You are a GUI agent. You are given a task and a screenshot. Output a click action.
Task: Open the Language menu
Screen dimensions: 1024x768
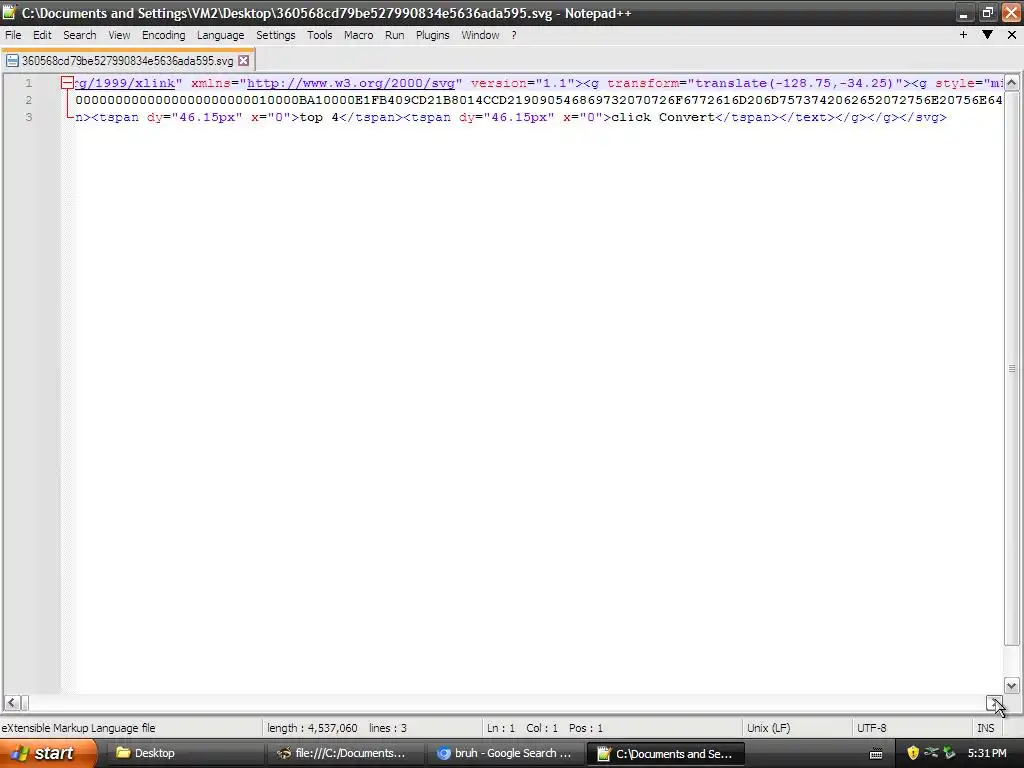(x=221, y=35)
